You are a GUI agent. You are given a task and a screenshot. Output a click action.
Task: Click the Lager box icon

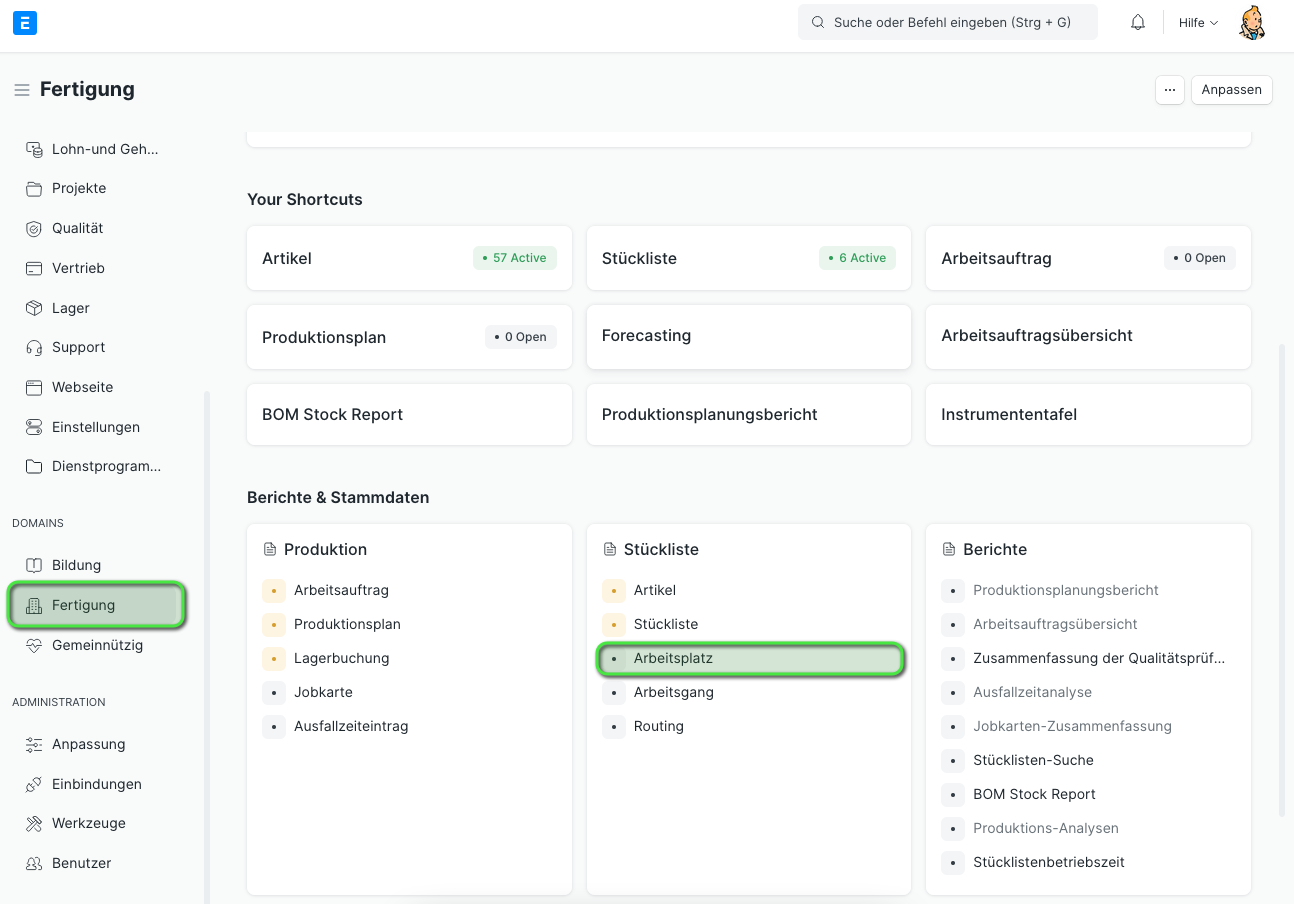pos(34,308)
